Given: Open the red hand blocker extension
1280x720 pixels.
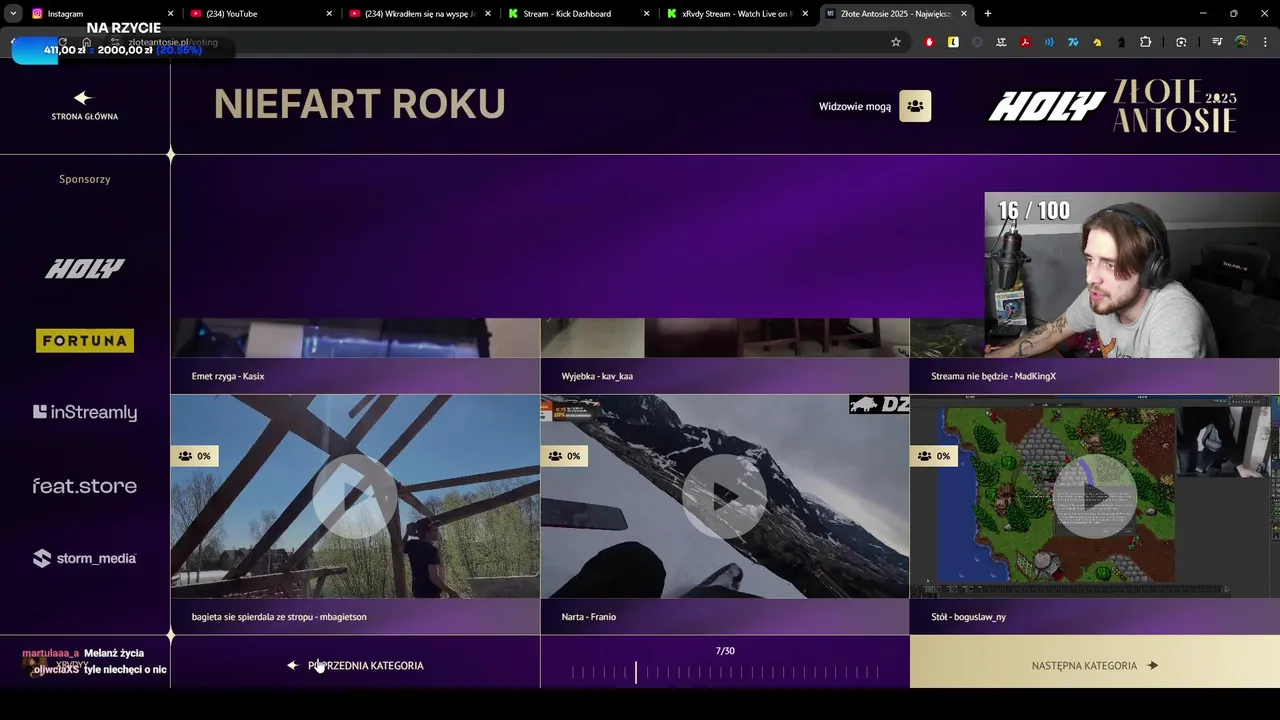Looking at the screenshot, I should click(929, 42).
